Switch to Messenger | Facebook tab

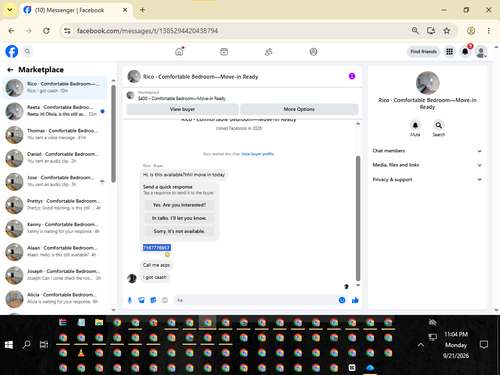pos(76,10)
